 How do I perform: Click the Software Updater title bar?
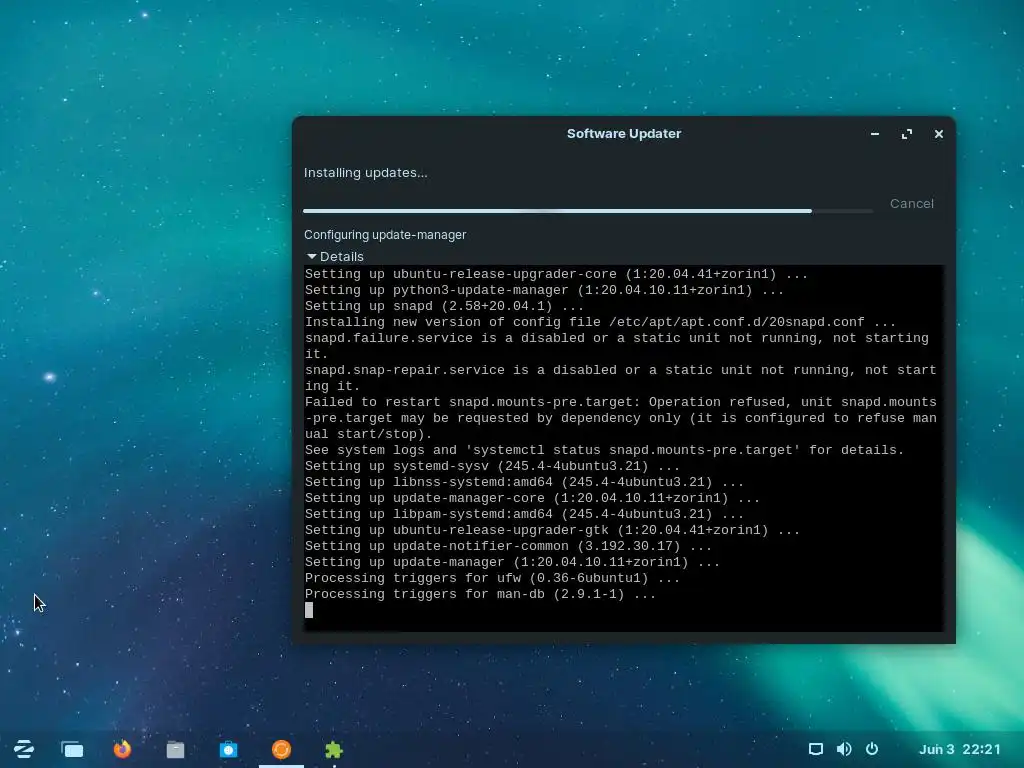(624, 134)
